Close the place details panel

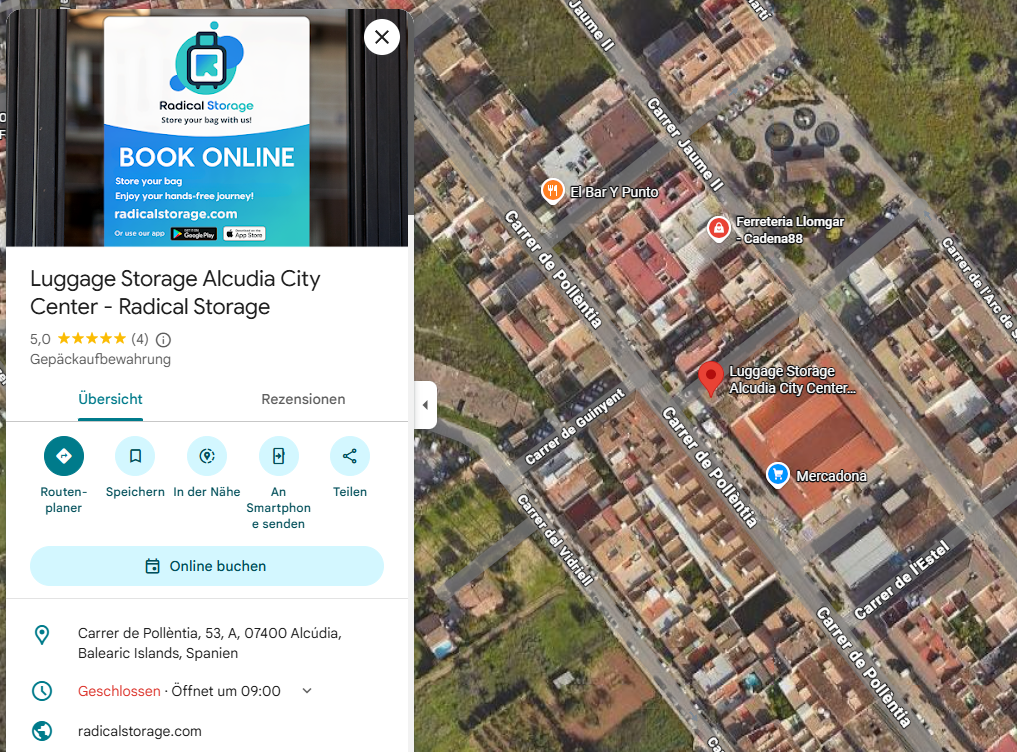(381, 38)
